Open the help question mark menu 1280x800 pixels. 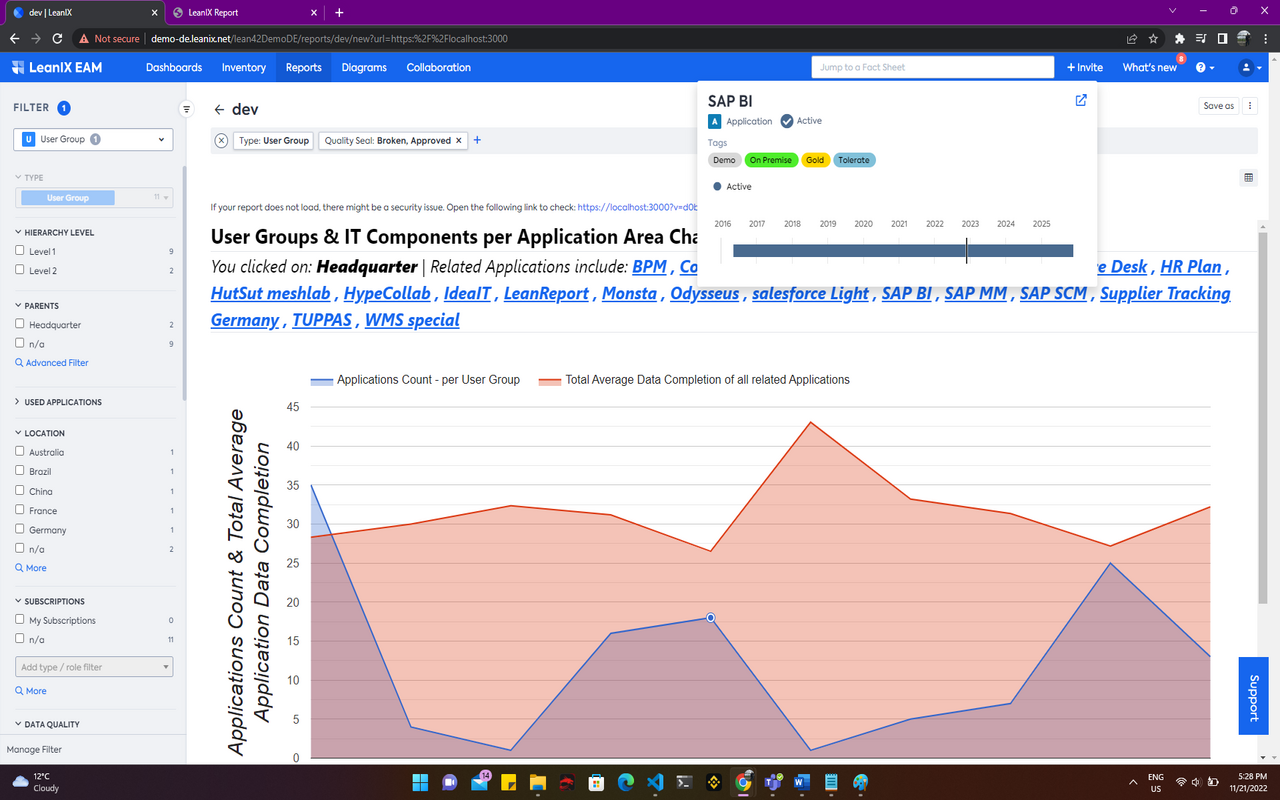[x=1204, y=67]
